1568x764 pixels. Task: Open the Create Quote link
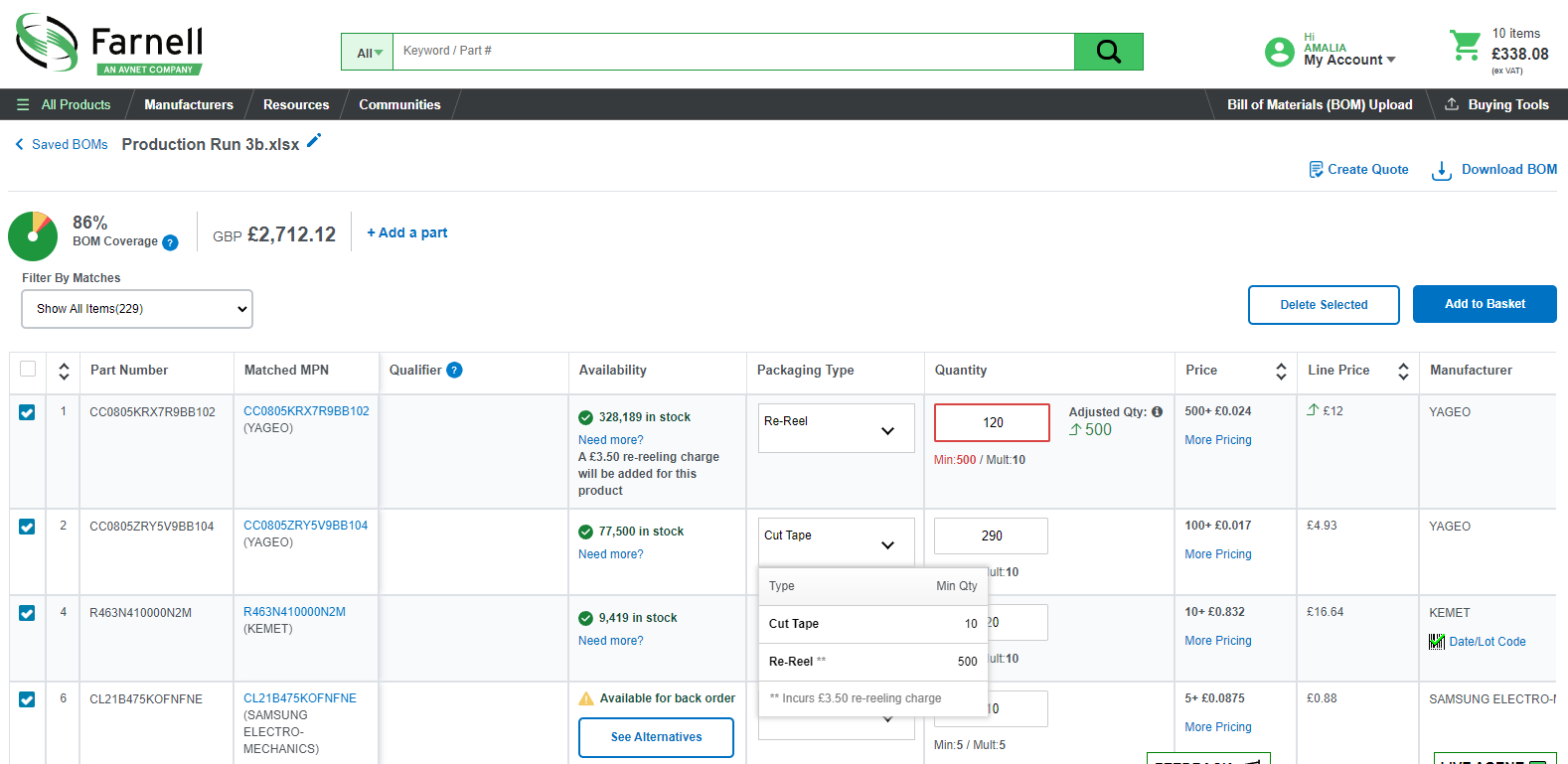[1368, 170]
